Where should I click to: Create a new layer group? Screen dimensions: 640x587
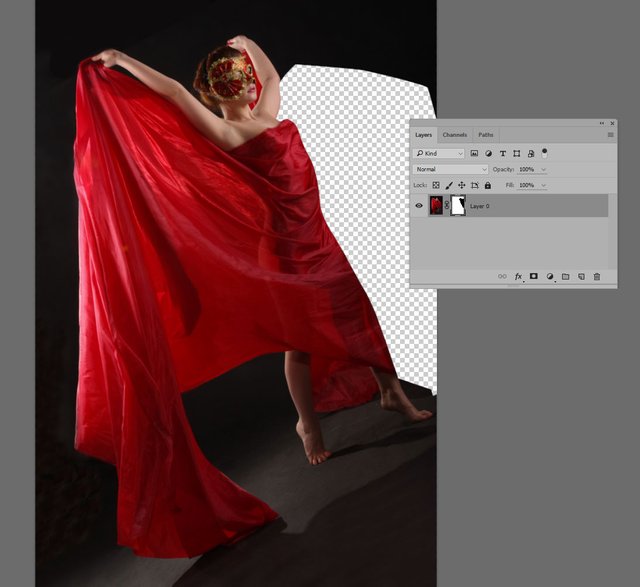pos(565,276)
